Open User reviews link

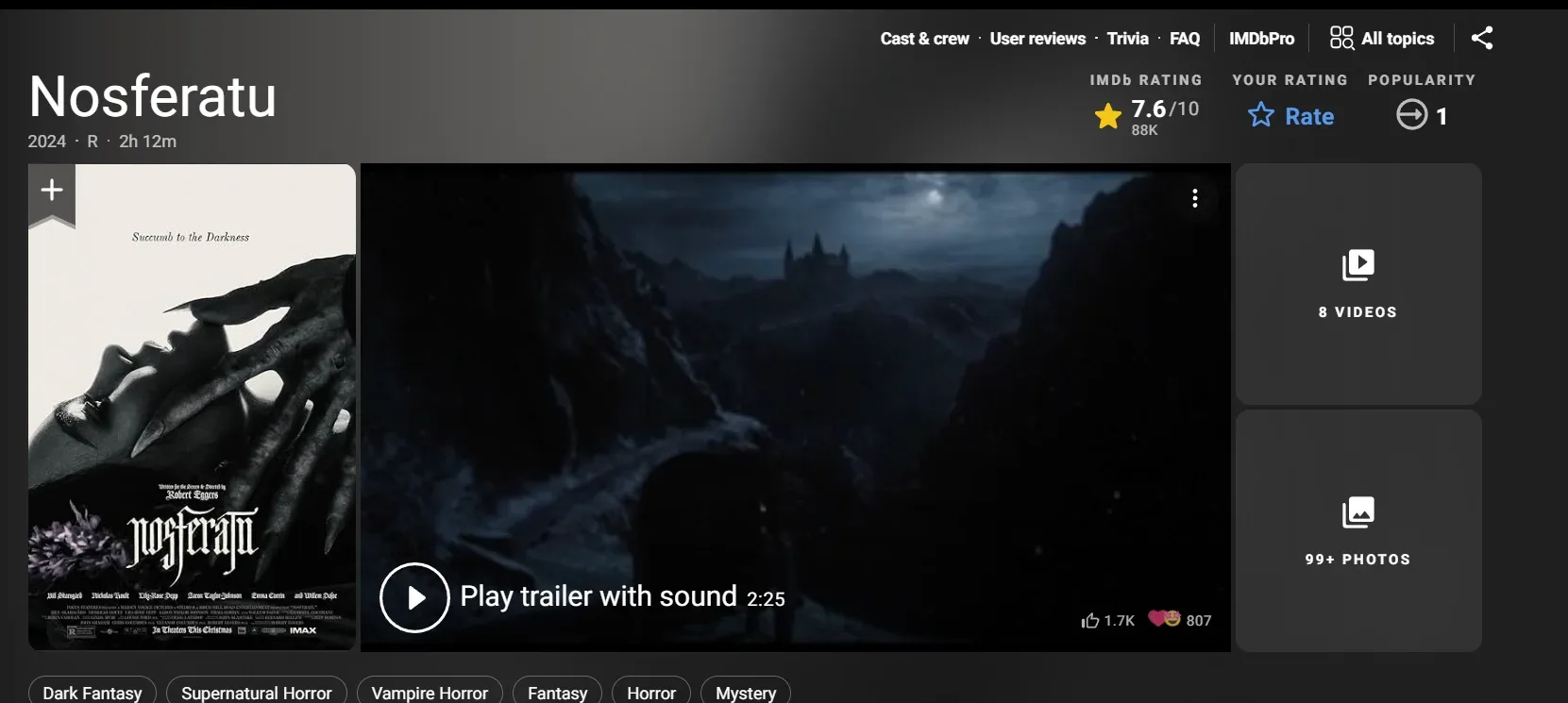coord(1037,39)
